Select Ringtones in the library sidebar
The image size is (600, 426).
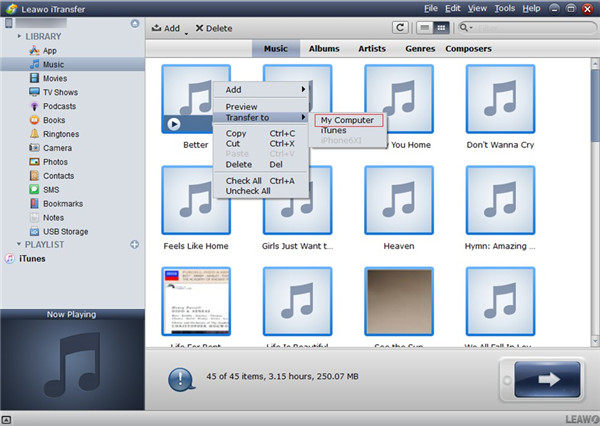[x=60, y=134]
